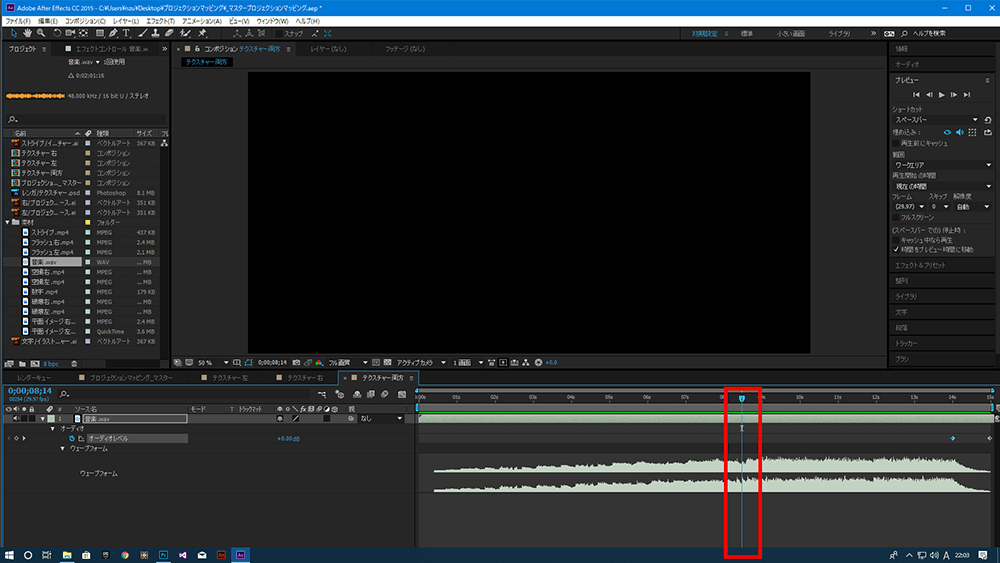The image size is (1000, 563).
Task: Select the Hand tool in the toolbar
Action: point(26,33)
